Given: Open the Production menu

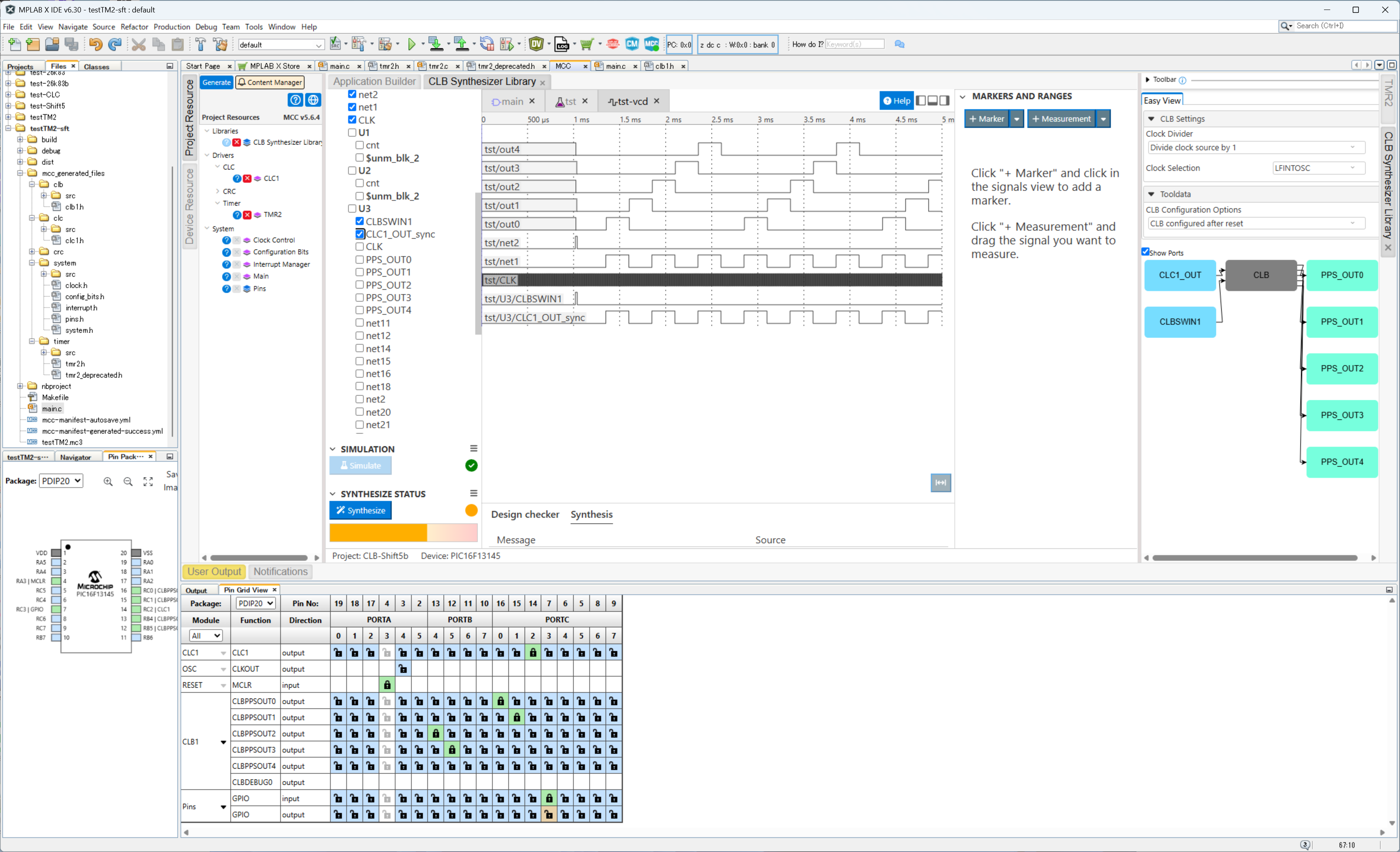Looking at the screenshot, I should coord(172,27).
